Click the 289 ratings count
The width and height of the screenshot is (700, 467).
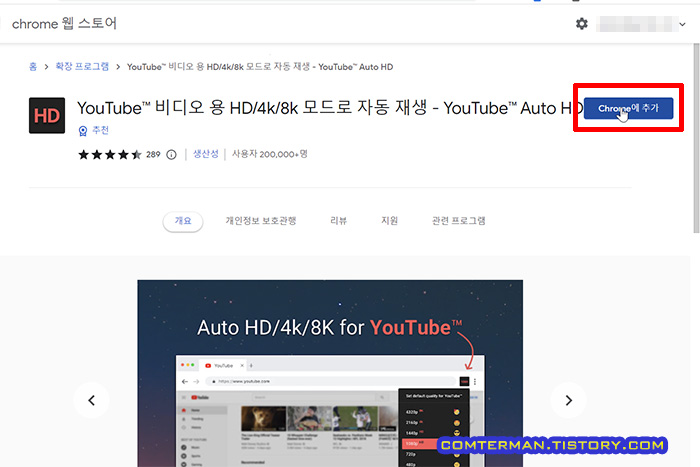click(153, 154)
